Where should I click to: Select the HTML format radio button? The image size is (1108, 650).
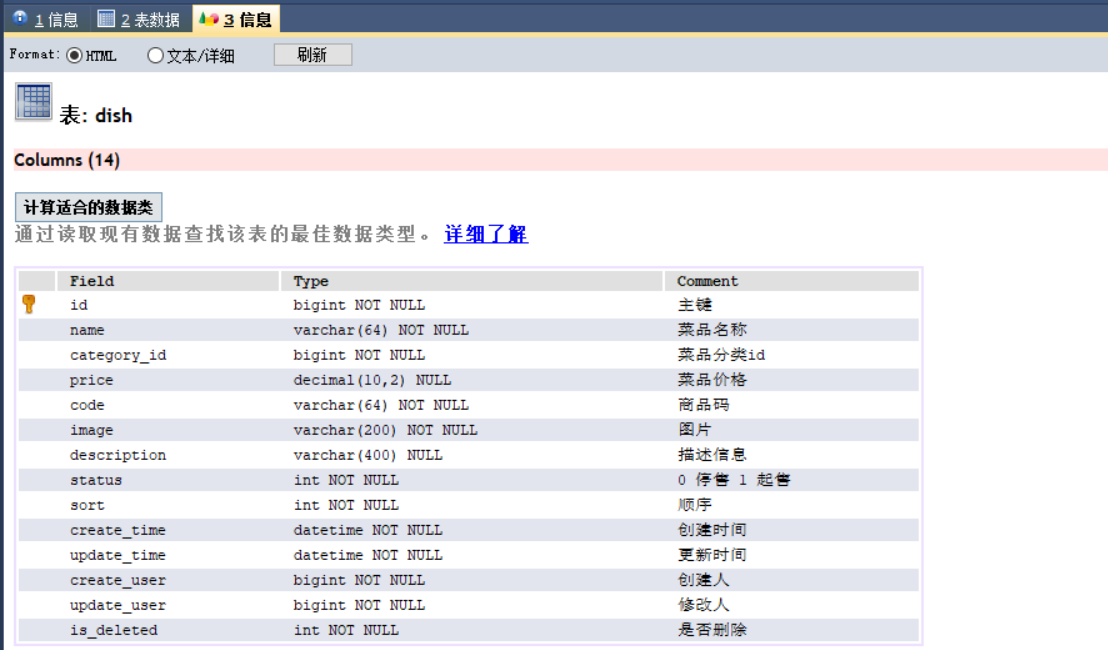[x=74, y=55]
